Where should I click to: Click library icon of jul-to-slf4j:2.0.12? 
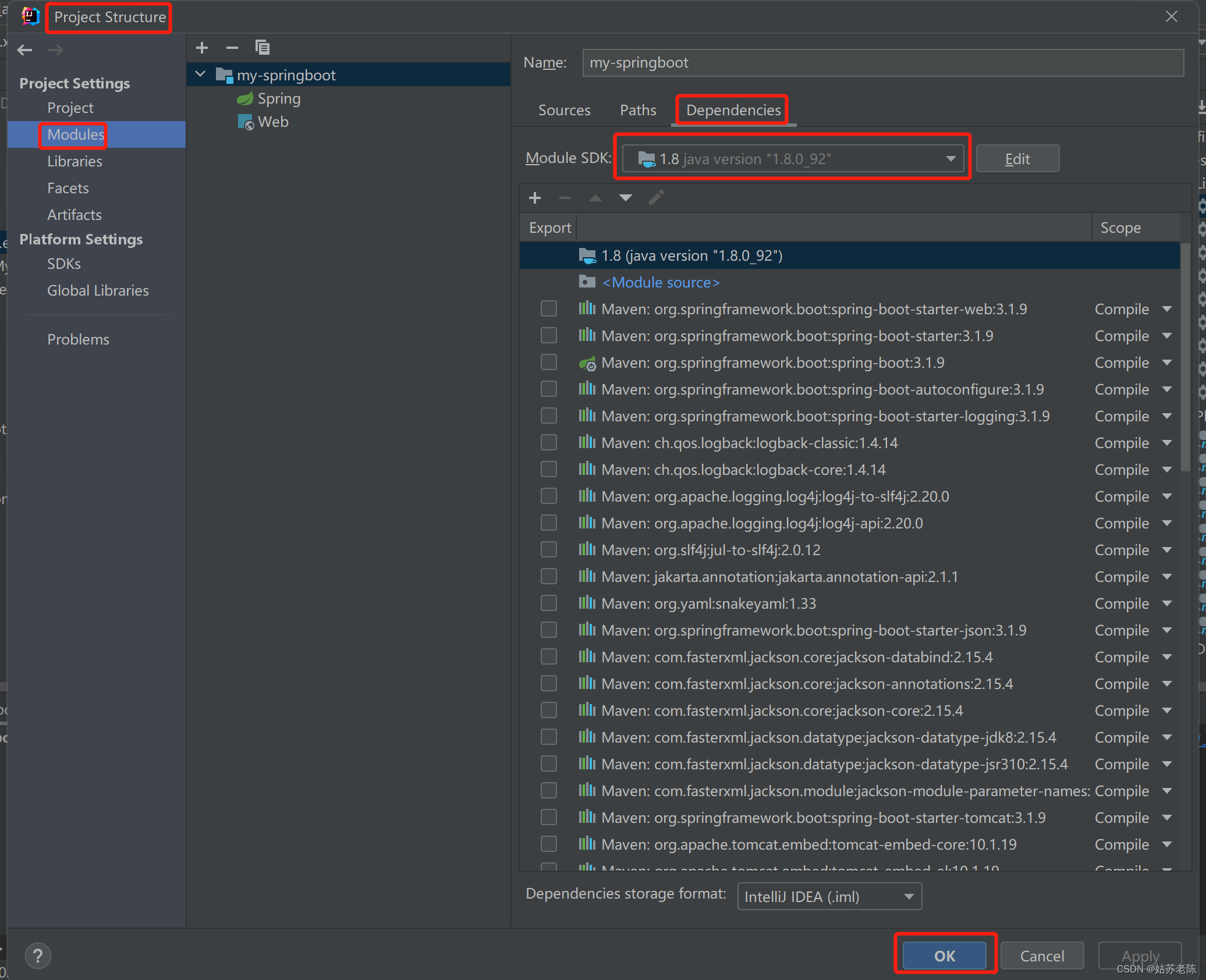point(587,549)
